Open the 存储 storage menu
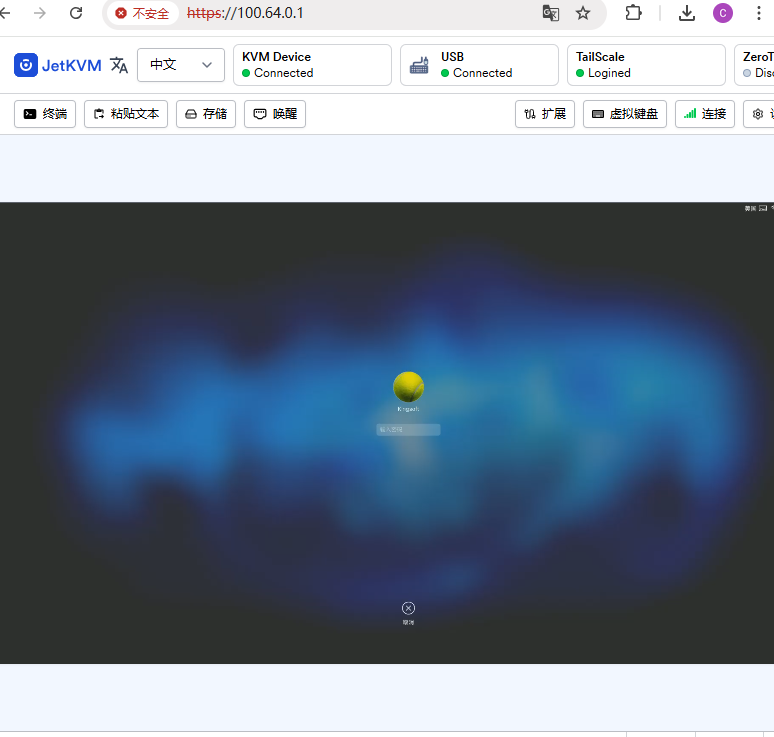 pos(206,114)
